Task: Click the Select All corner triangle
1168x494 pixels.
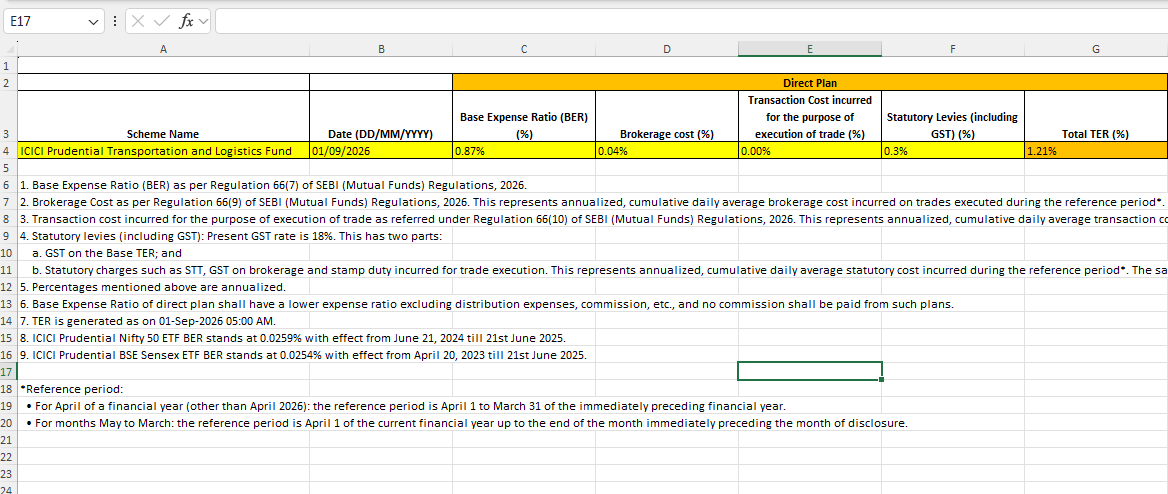Action: [x=9, y=49]
